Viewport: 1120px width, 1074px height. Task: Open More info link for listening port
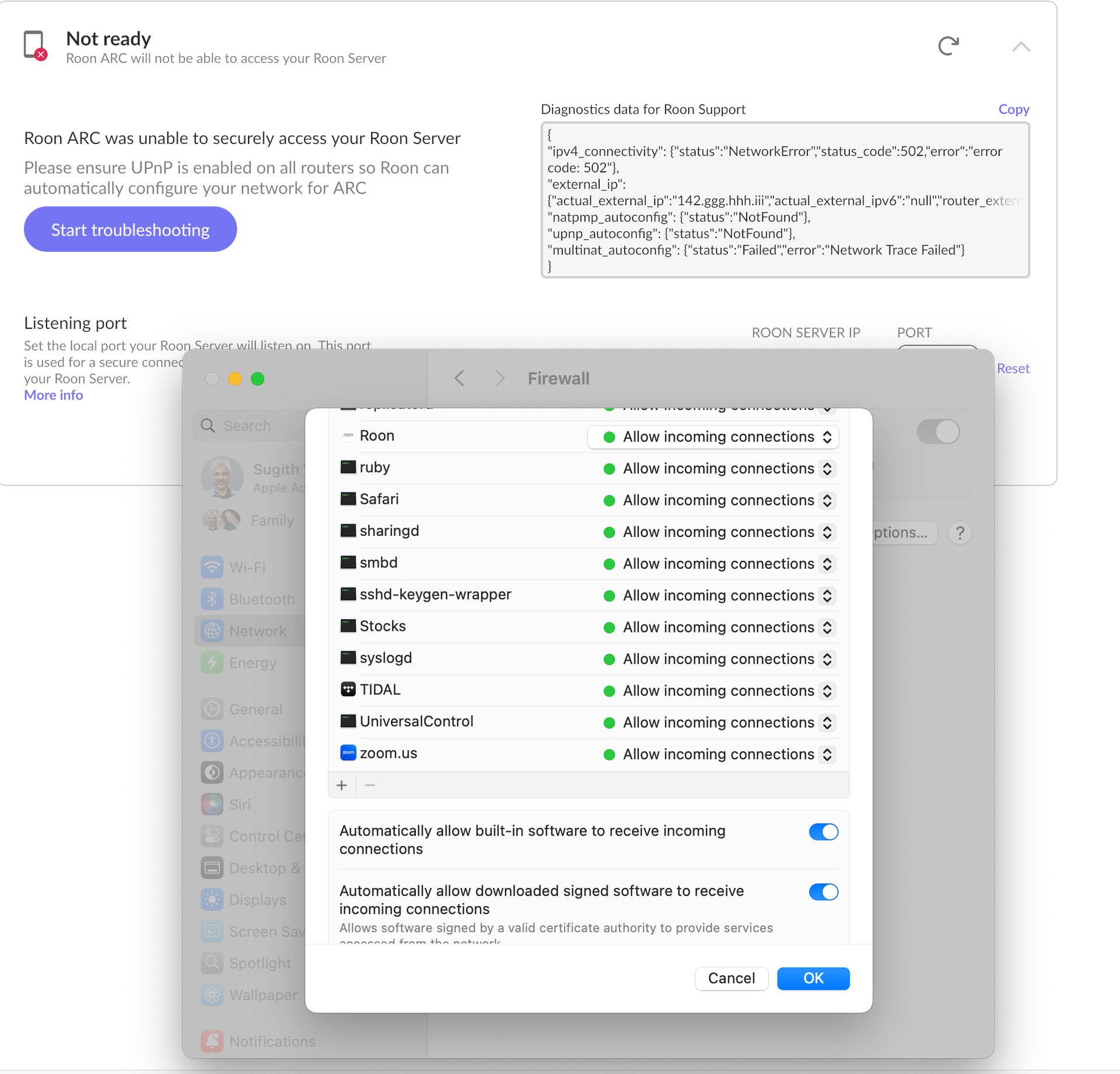point(53,395)
